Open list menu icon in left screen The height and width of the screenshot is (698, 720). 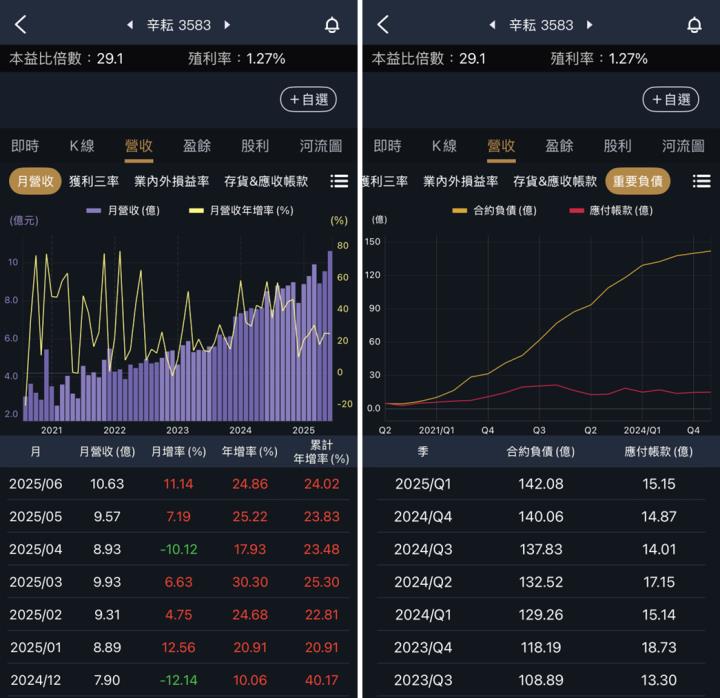click(x=339, y=181)
